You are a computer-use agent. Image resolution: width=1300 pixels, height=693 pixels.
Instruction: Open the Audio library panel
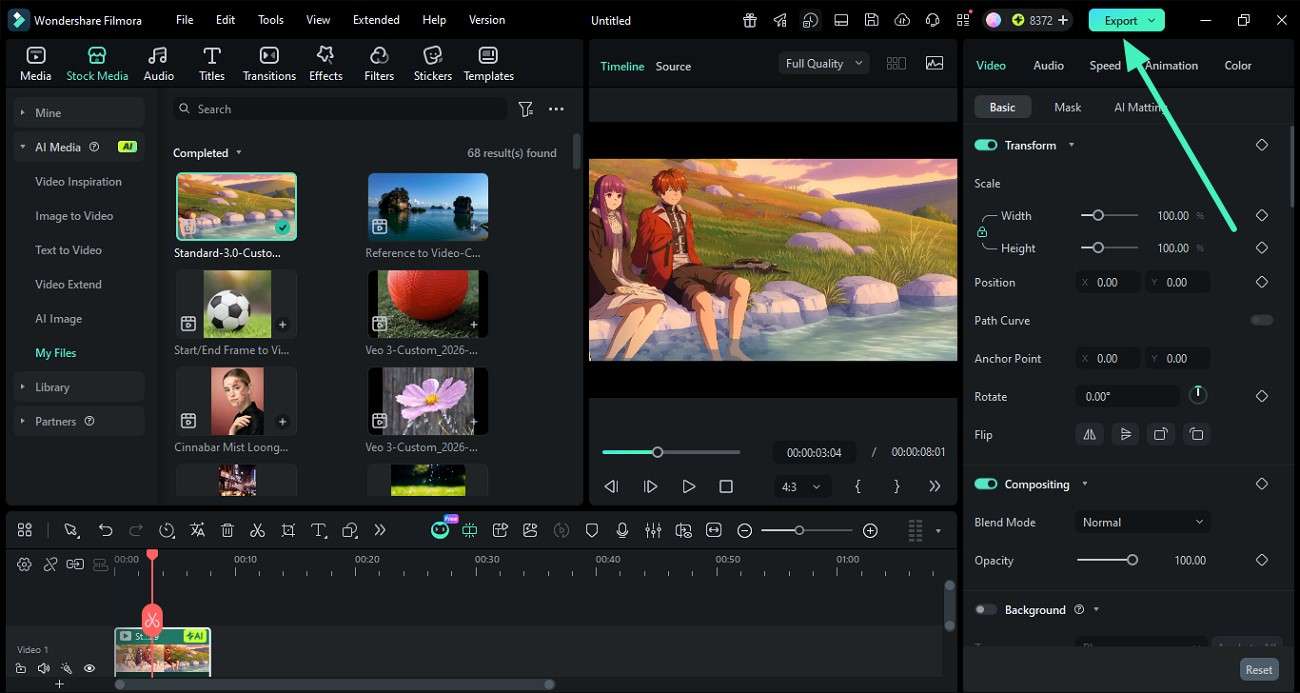coord(158,64)
